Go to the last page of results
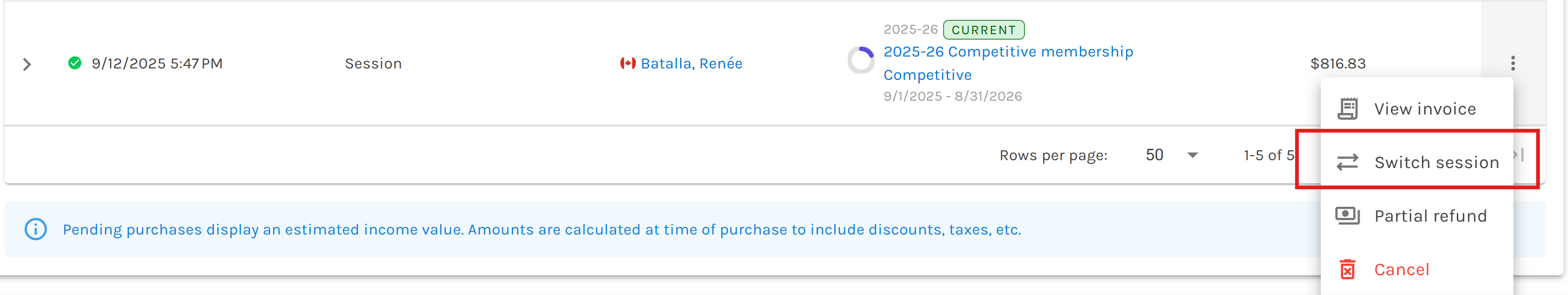 tap(1520, 155)
